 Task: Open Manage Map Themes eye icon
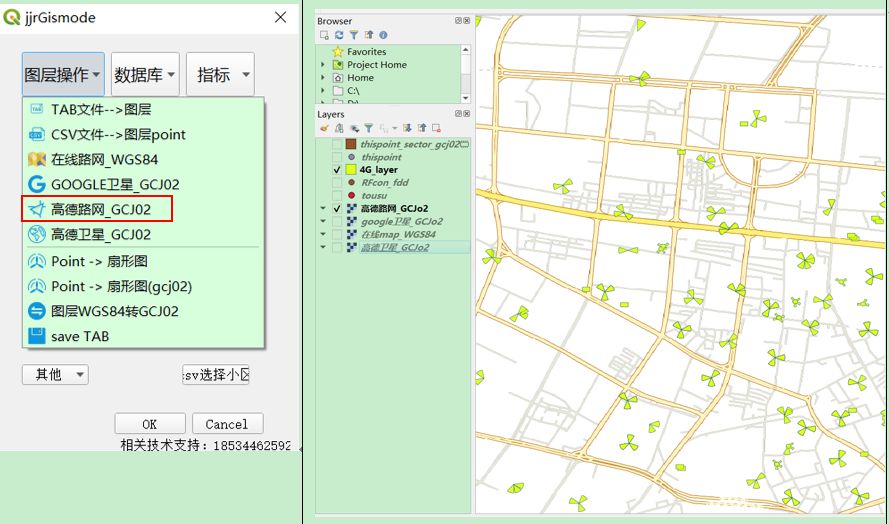(354, 128)
